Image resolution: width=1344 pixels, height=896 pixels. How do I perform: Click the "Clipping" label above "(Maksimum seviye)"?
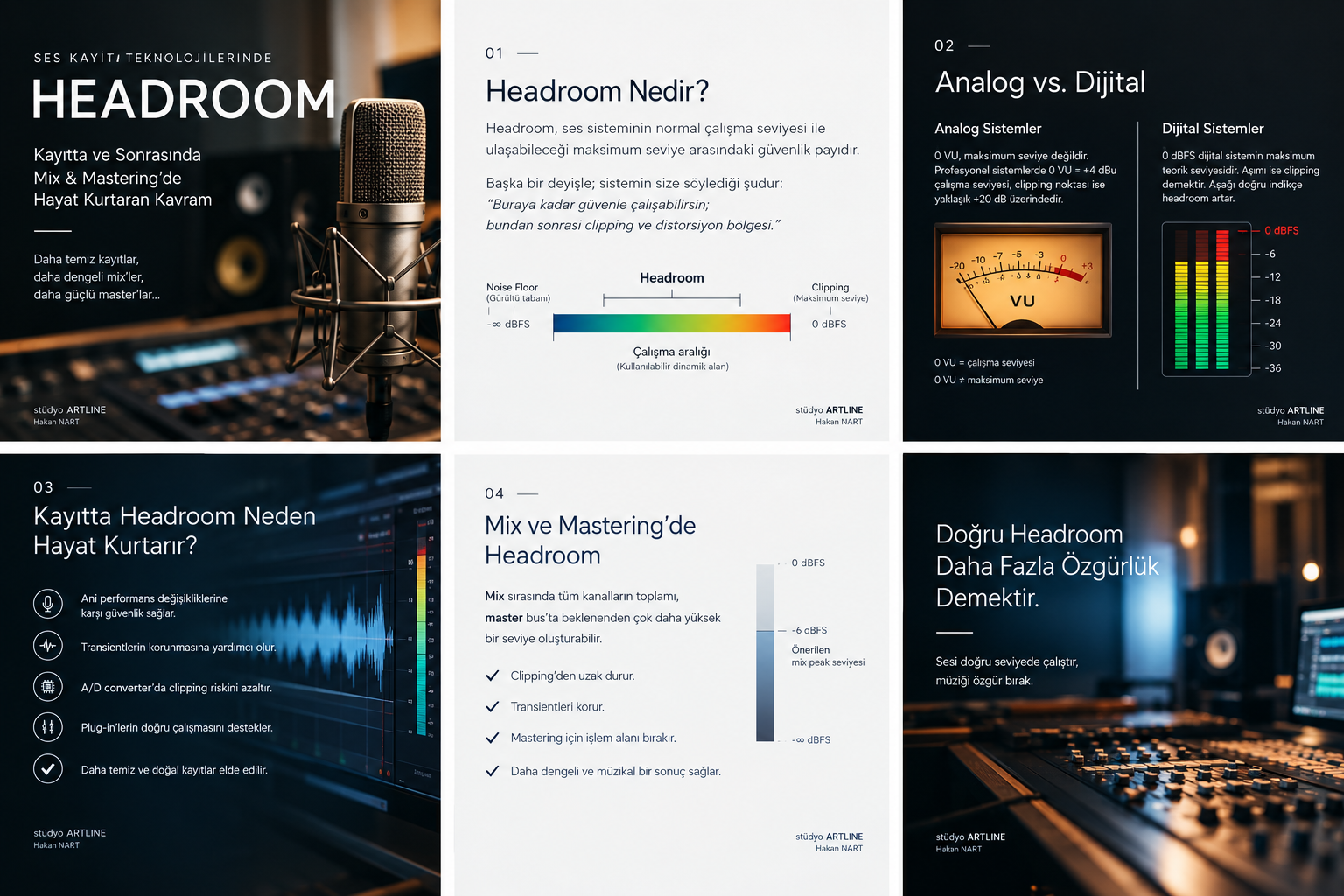tap(830, 287)
